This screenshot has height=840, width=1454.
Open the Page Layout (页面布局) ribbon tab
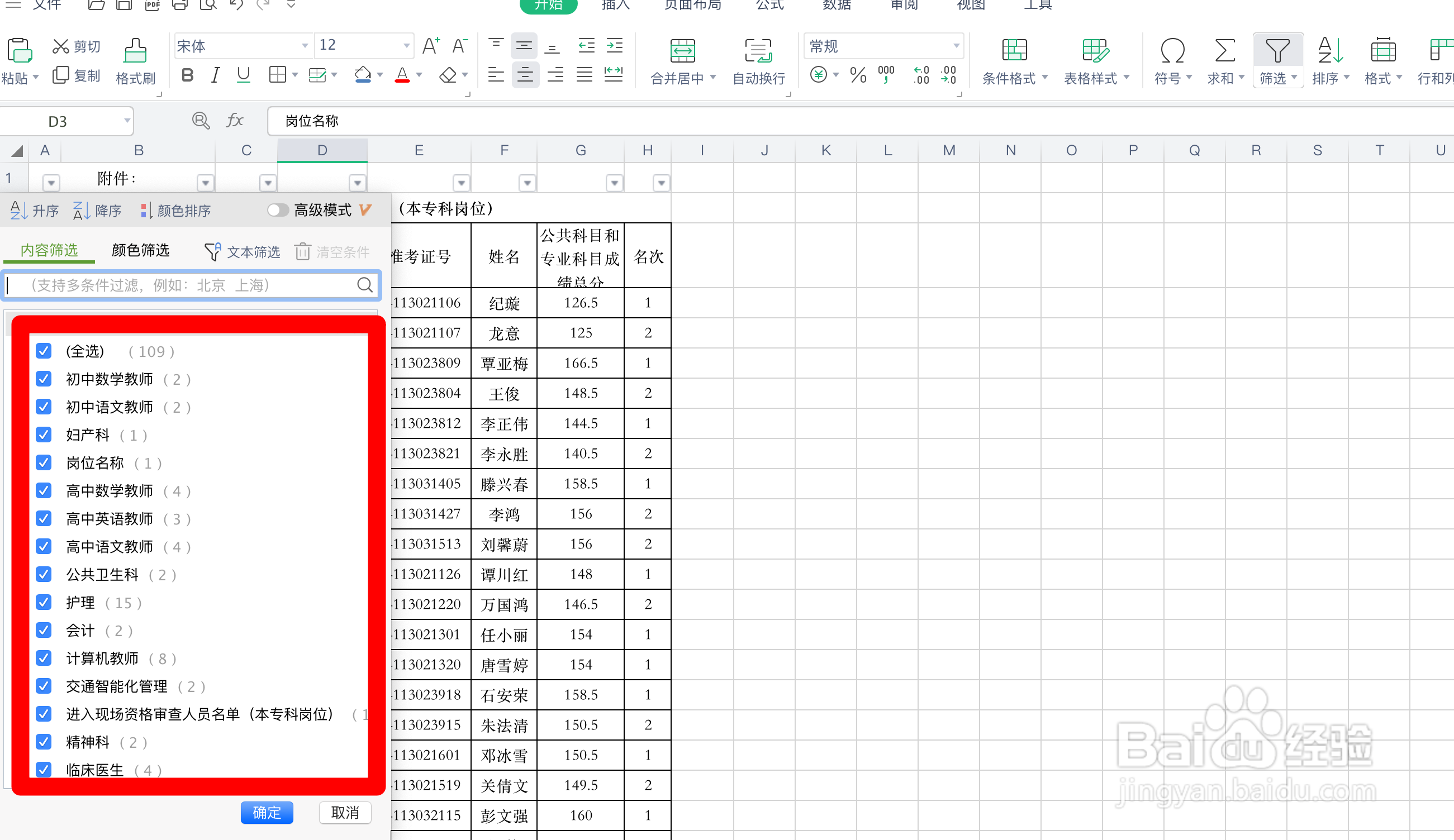click(692, 5)
